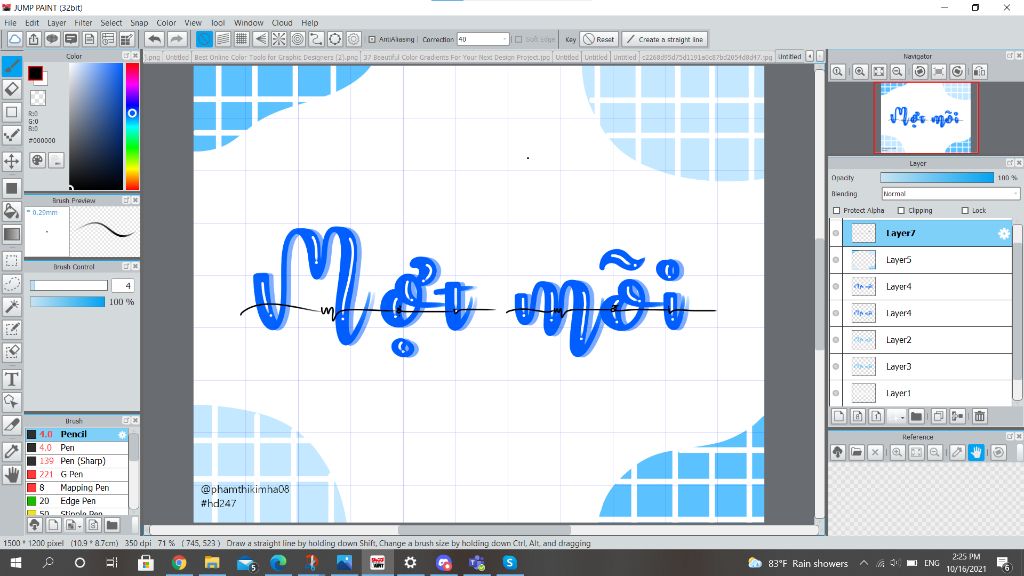Click Zoom In in the Navigator panel
This screenshot has width=1024, height=576.
(860, 72)
